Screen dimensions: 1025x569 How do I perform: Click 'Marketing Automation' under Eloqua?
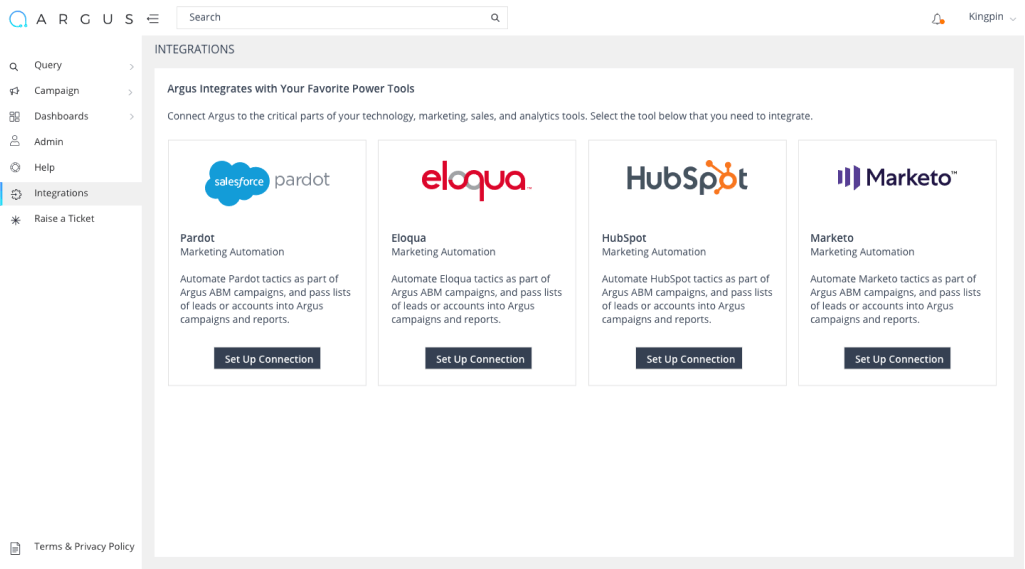click(443, 252)
